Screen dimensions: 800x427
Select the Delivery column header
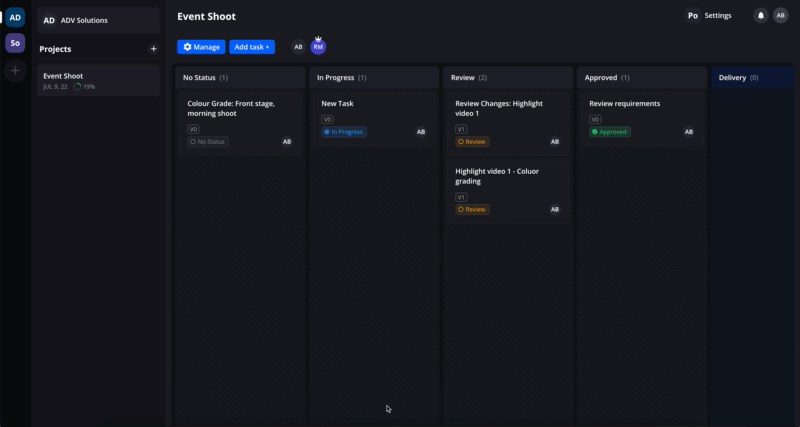[x=733, y=77]
